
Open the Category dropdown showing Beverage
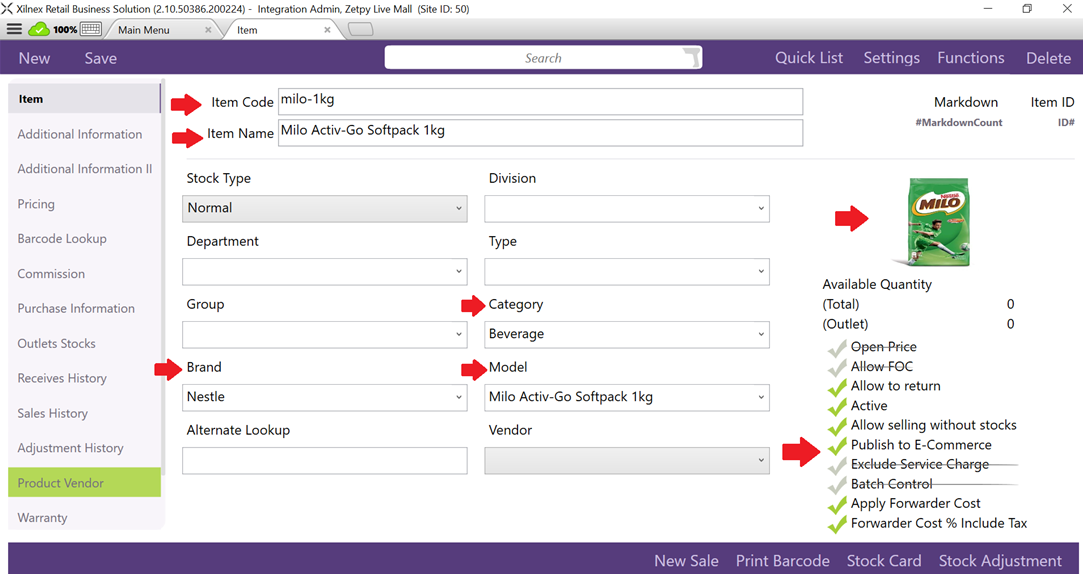[626, 334]
